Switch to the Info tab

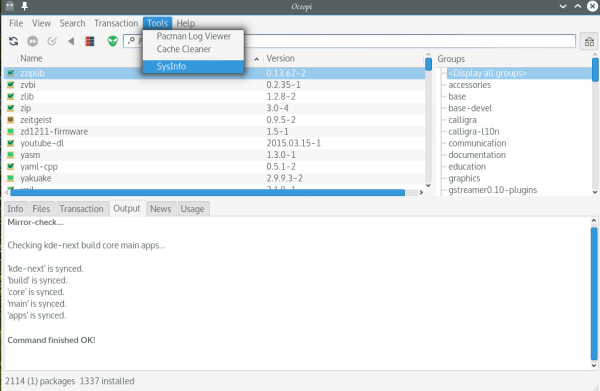click(x=15, y=209)
